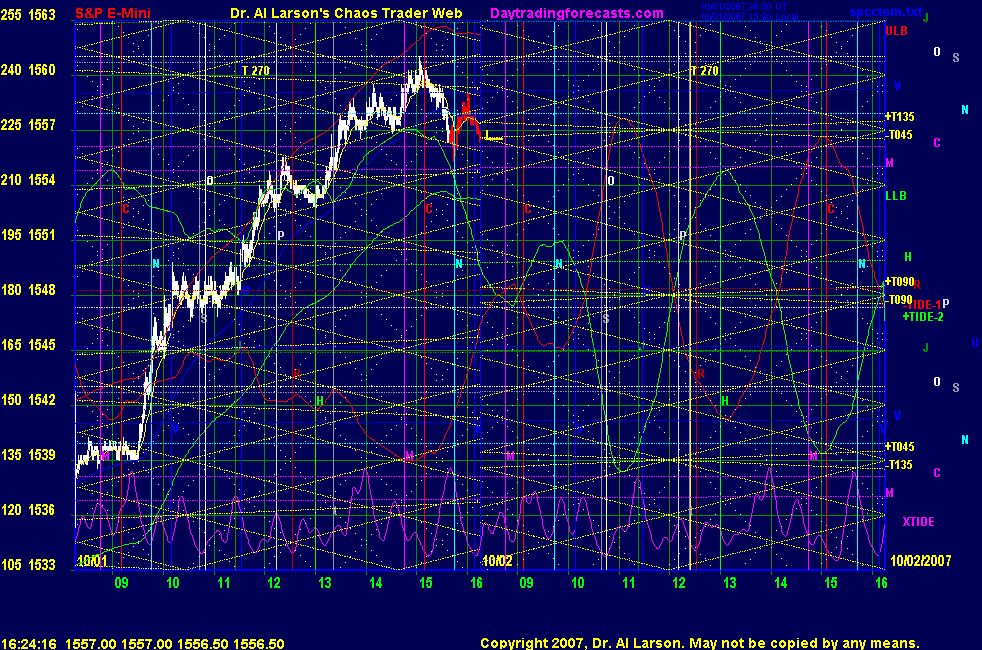The image size is (982, 650).
Task: Click the '165 1545' price axis label
Action: point(28,344)
